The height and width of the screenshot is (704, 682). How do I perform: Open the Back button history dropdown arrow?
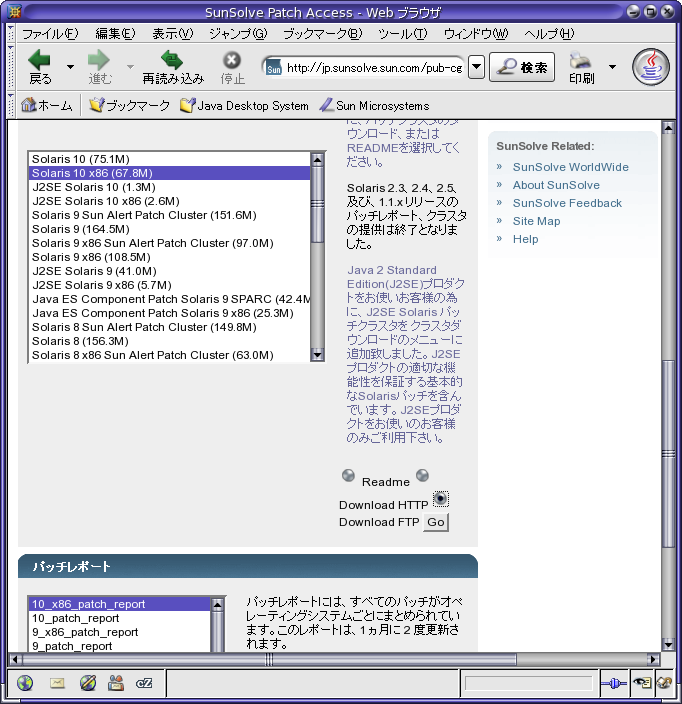(x=70, y=67)
